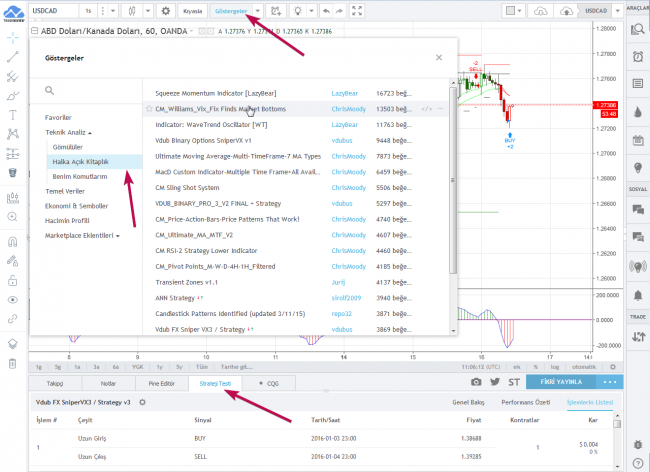Open the ideas lightbulb in right sidebar
Screen dimensions: 650x472
click(638, 168)
